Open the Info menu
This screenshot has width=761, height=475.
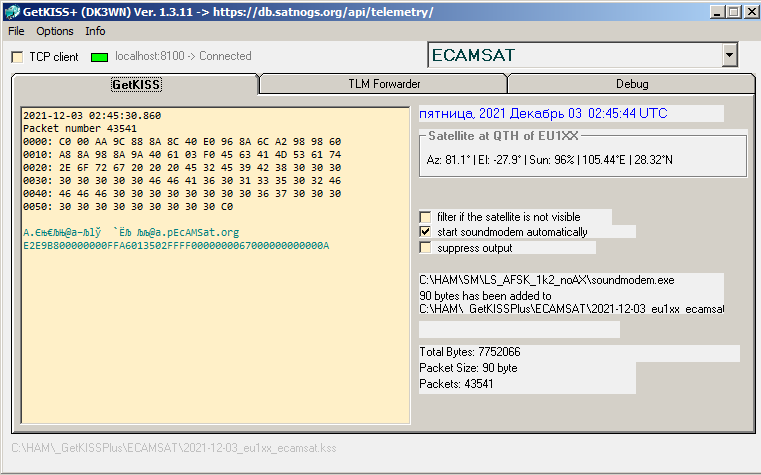pos(95,31)
